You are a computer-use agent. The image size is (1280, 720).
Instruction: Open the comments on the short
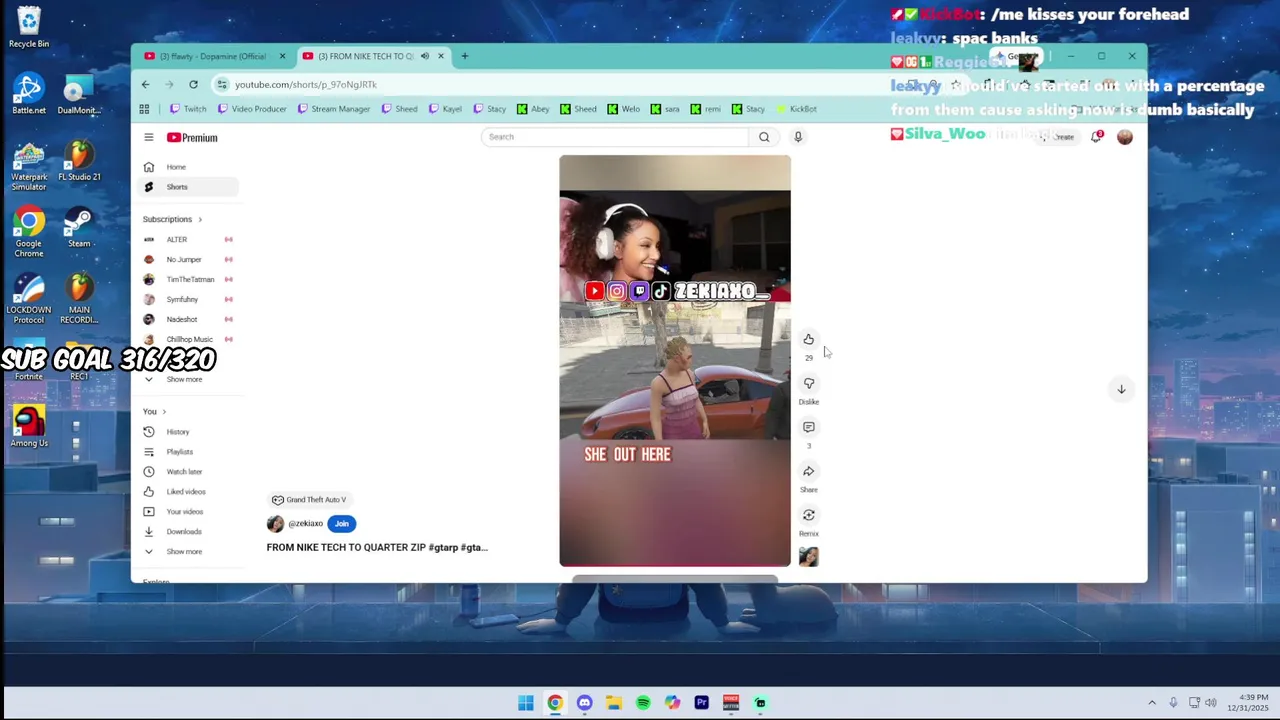coord(808,427)
